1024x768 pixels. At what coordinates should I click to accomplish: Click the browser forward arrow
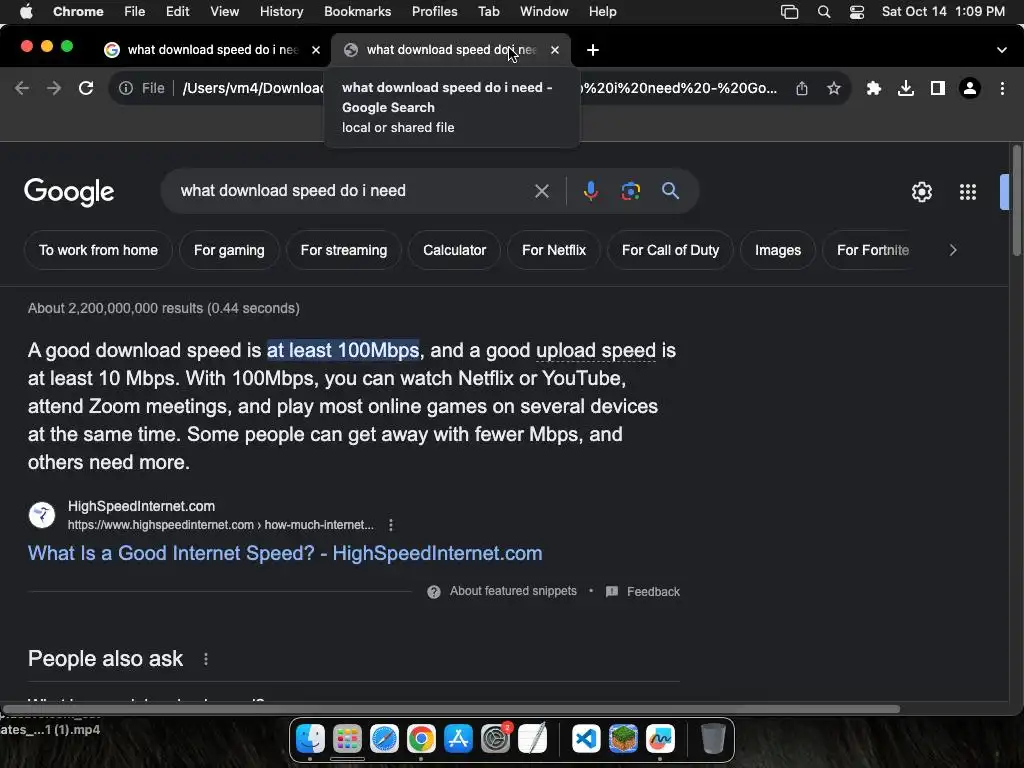click(x=54, y=88)
